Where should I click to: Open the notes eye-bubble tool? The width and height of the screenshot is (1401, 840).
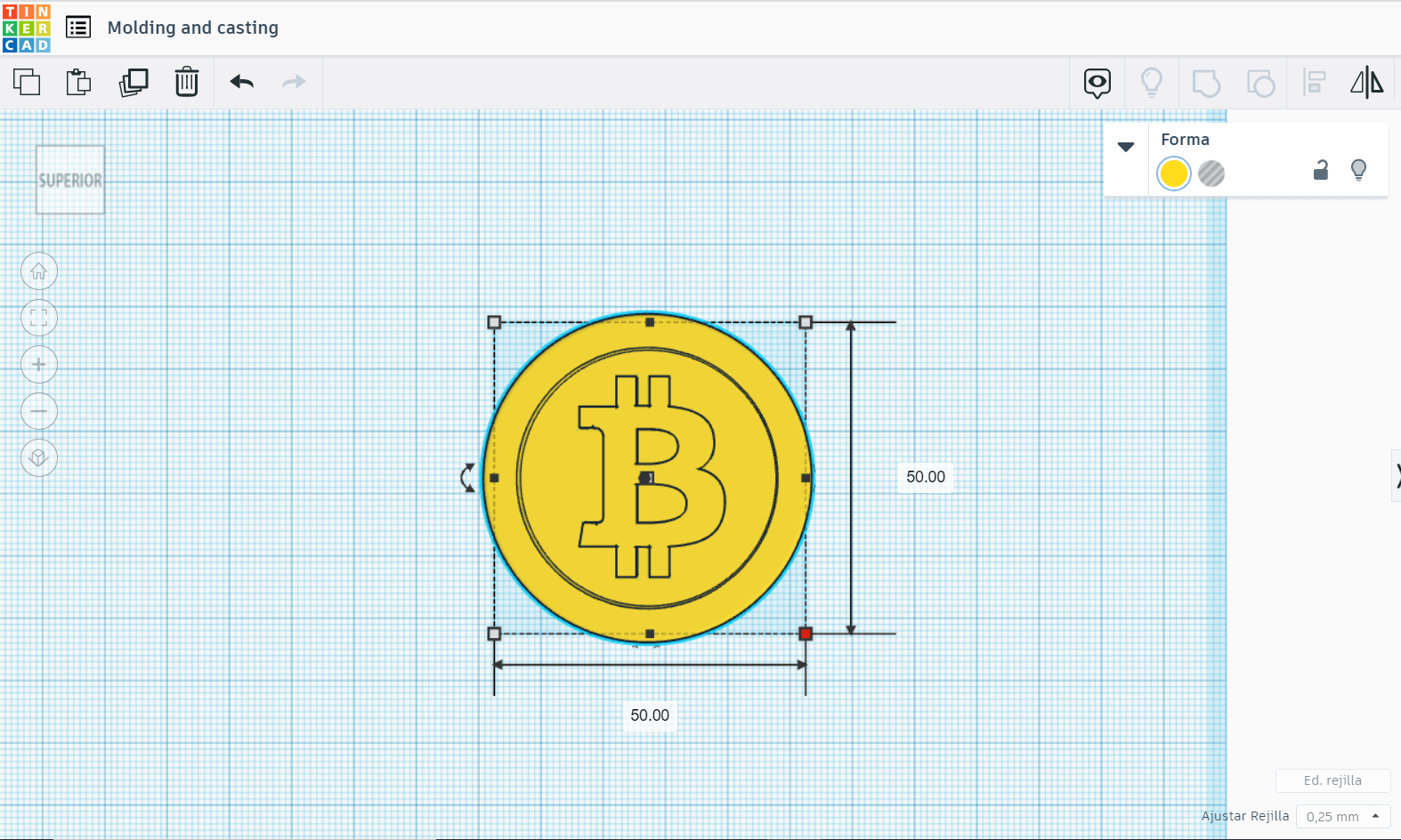[x=1097, y=83]
